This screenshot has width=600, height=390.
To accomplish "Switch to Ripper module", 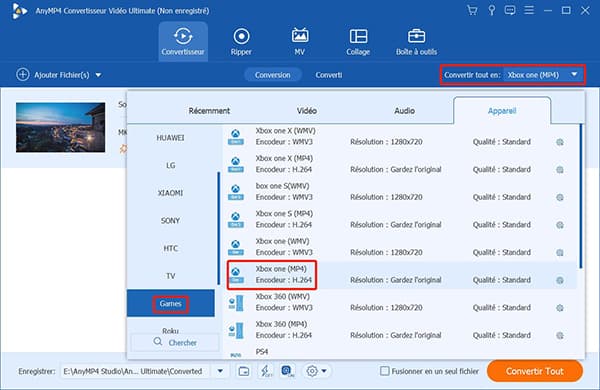I will (x=241, y=41).
